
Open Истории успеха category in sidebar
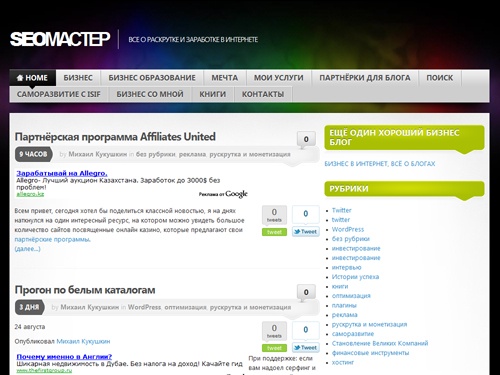pyautogui.click(x=355, y=277)
